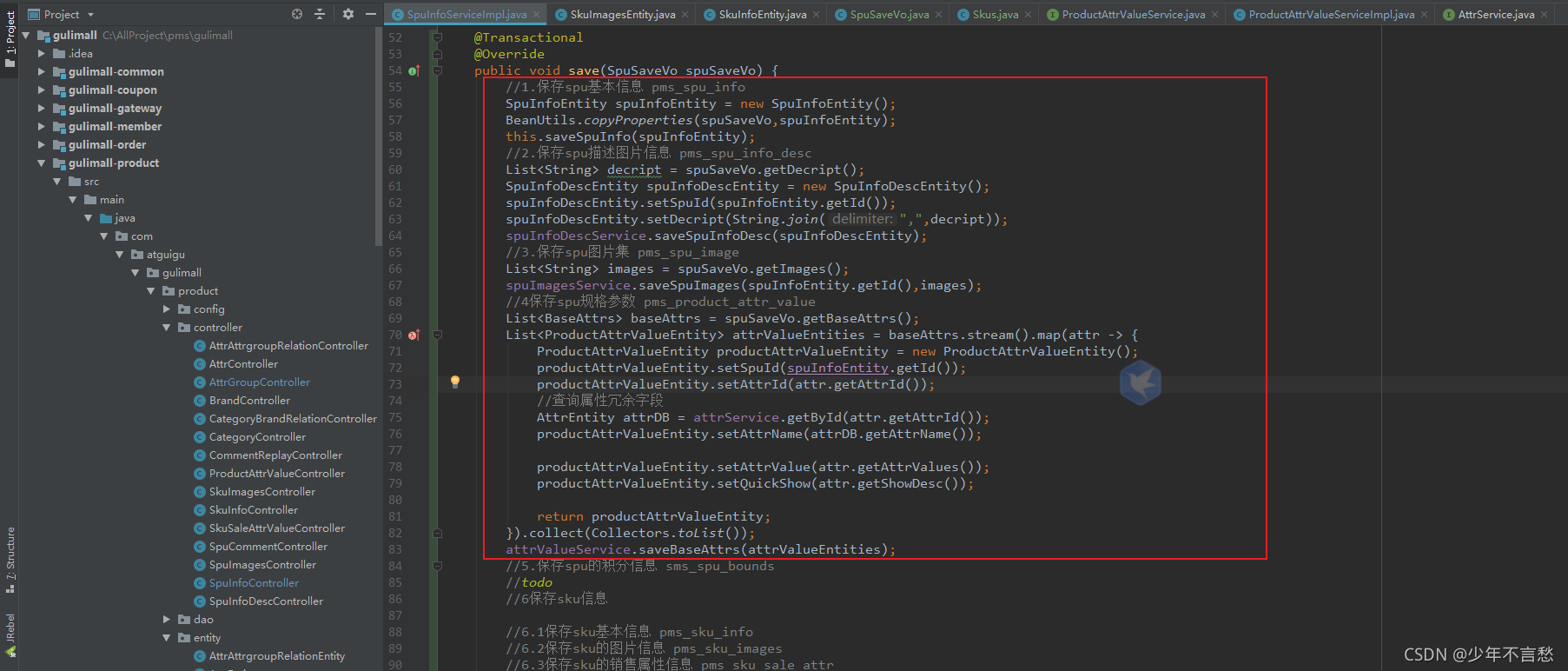Image resolution: width=1568 pixels, height=671 pixels.
Task: Click the underlined spuInfoEntity reference on line 72
Action: [837, 368]
